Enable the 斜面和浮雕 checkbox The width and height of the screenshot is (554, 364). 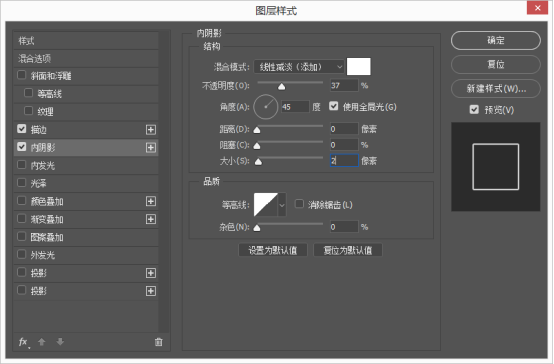(22, 75)
